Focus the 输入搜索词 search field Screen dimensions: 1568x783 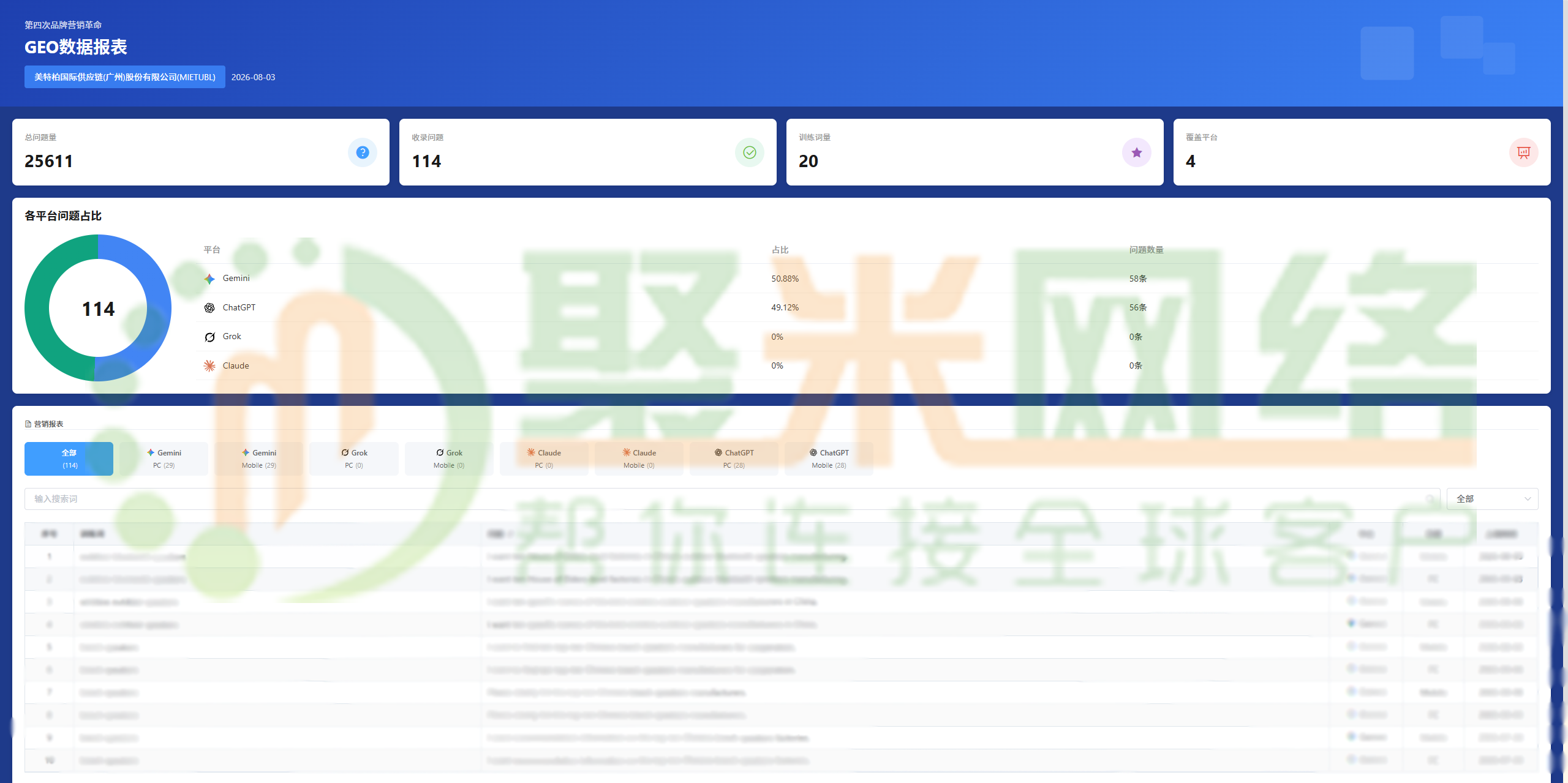click(732, 499)
